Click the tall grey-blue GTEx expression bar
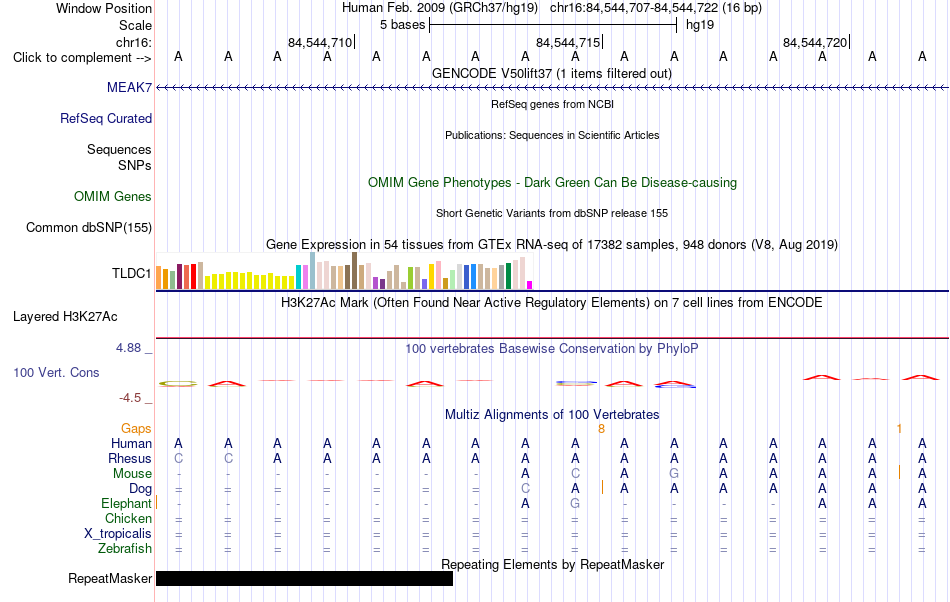950x602 pixels. pyautogui.click(x=313, y=271)
